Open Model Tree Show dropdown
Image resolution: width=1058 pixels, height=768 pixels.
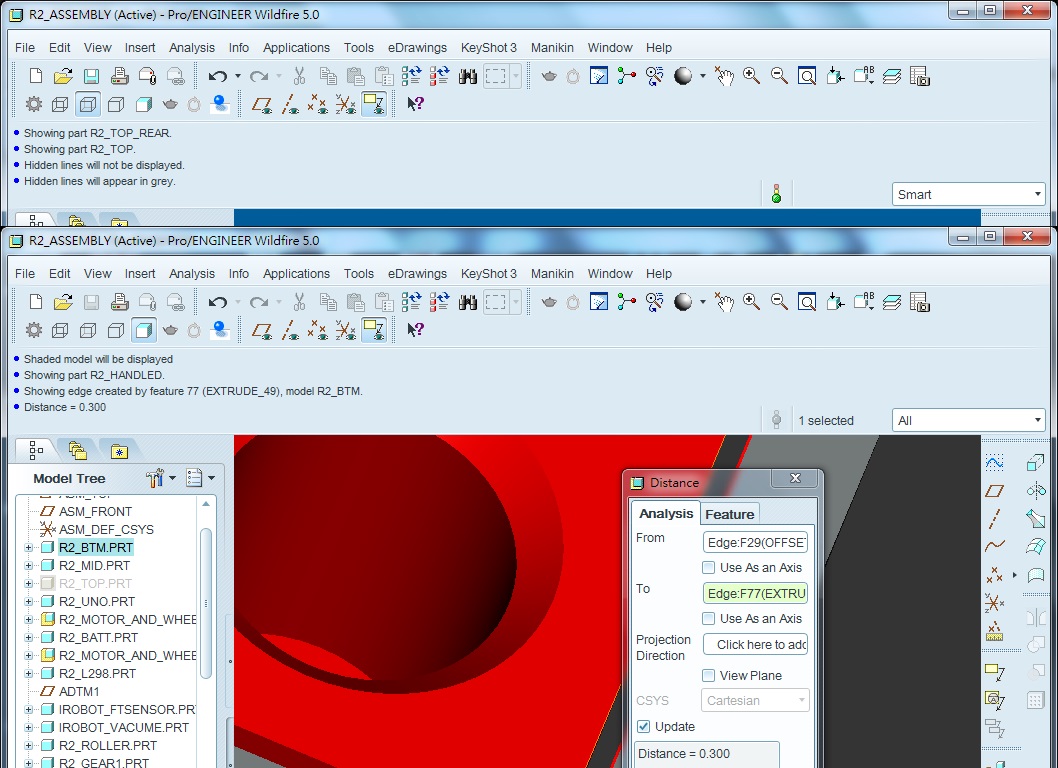[200, 478]
